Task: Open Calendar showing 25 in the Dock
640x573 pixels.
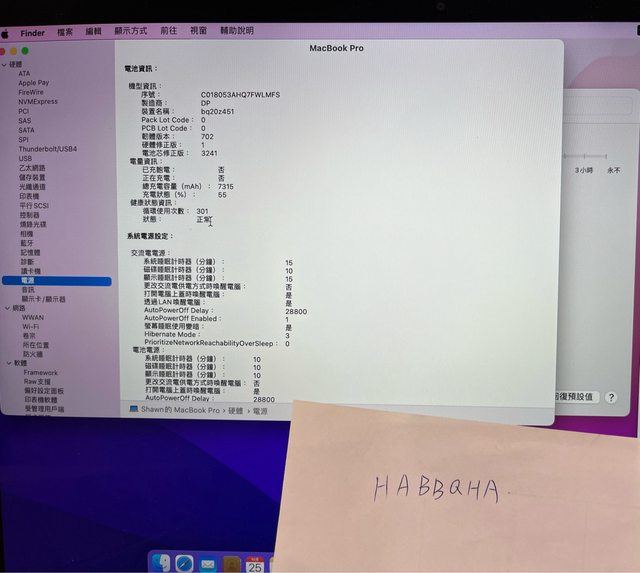Action: (255, 564)
